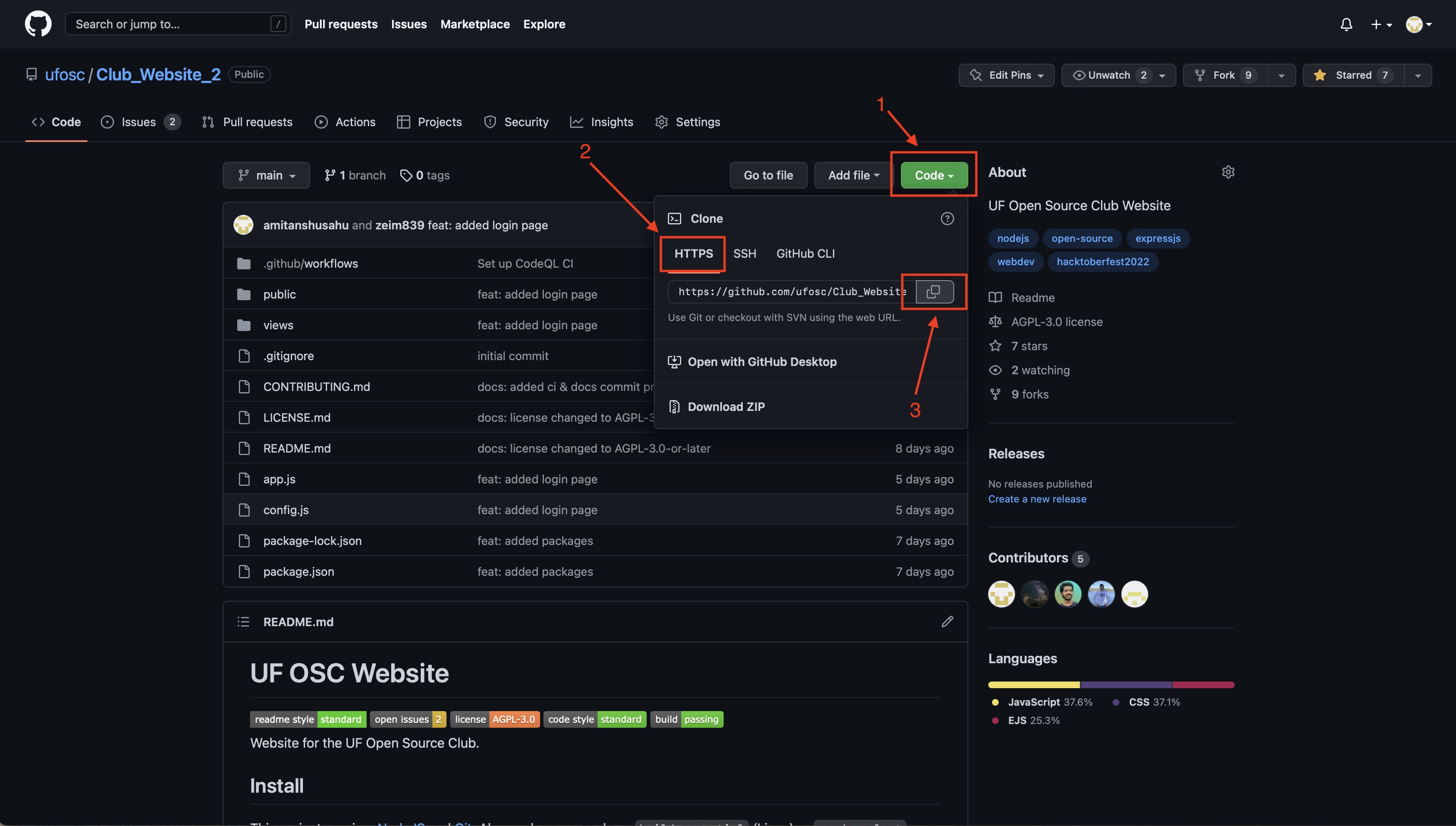Edit About details gear icon
The width and height of the screenshot is (1456, 826).
click(1228, 172)
